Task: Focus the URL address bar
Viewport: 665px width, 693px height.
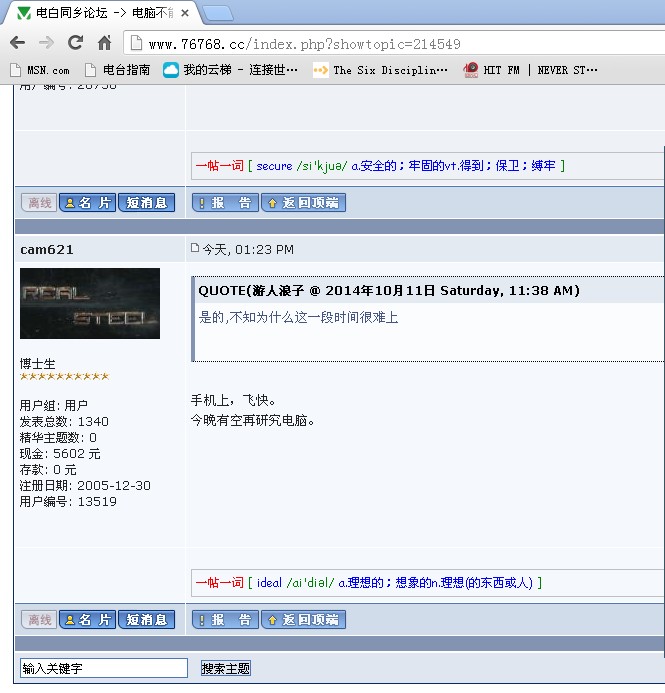Action: 400,44
